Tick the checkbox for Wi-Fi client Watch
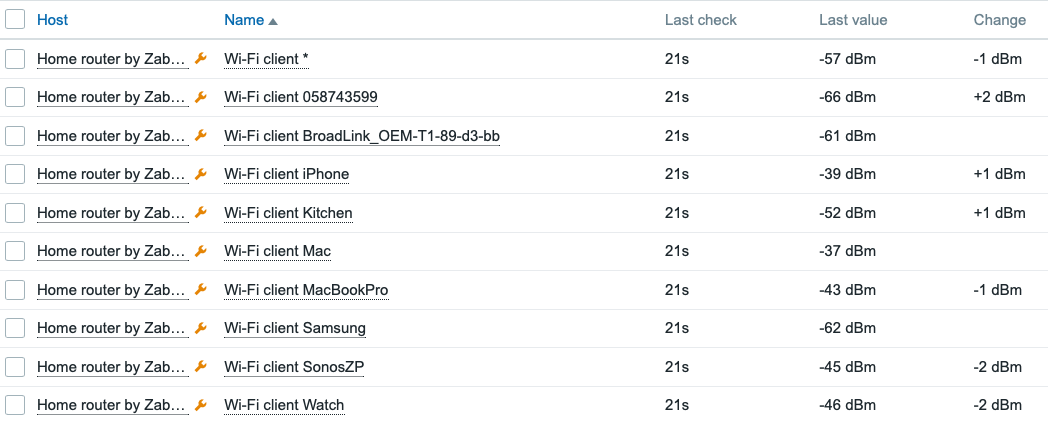This screenshot has width=1048, height=421. coord(14,405)
